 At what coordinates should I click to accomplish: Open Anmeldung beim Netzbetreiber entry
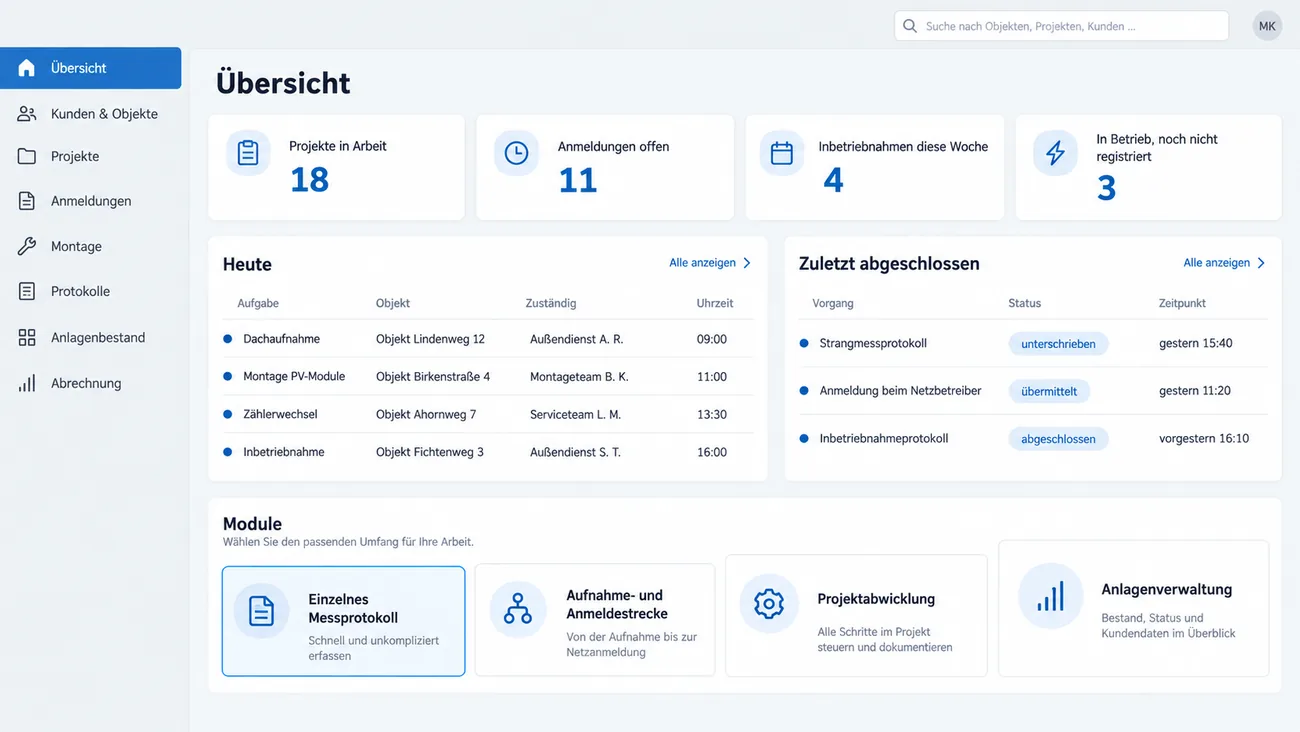[x=900, y=391]
